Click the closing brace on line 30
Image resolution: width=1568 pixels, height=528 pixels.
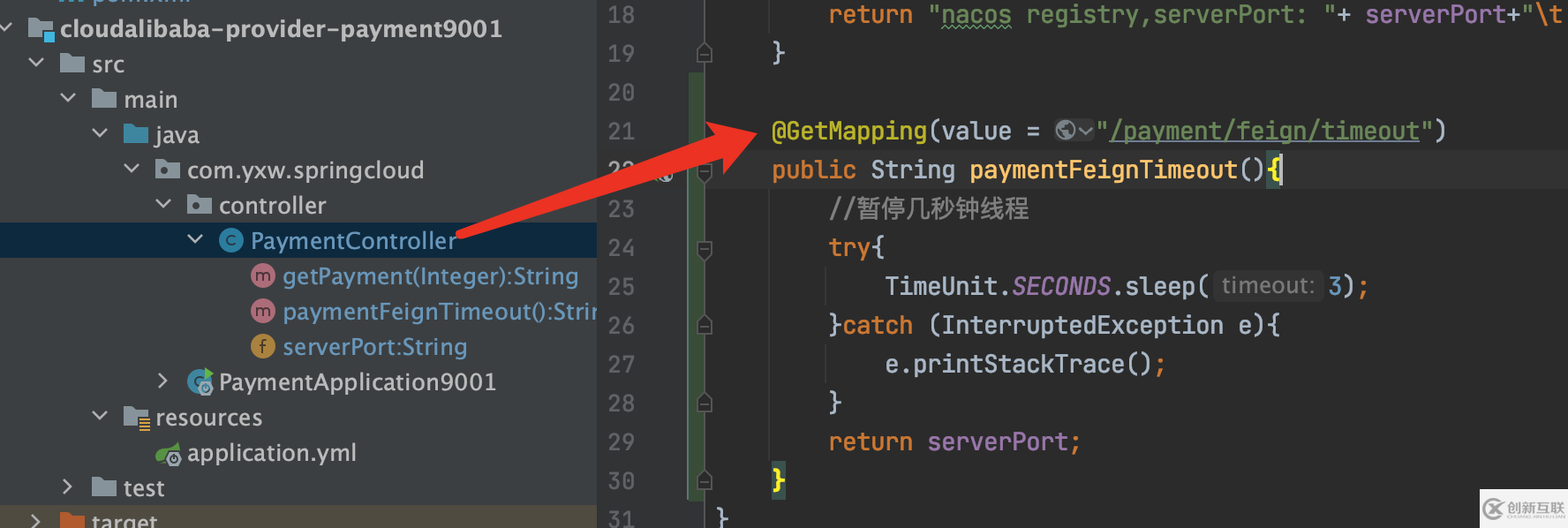[x=778, y=480]
